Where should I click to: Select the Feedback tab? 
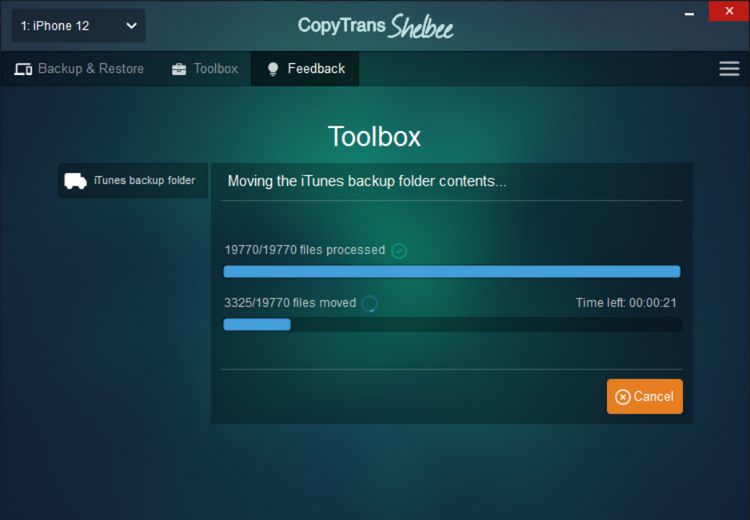click(x=305, y=69)
